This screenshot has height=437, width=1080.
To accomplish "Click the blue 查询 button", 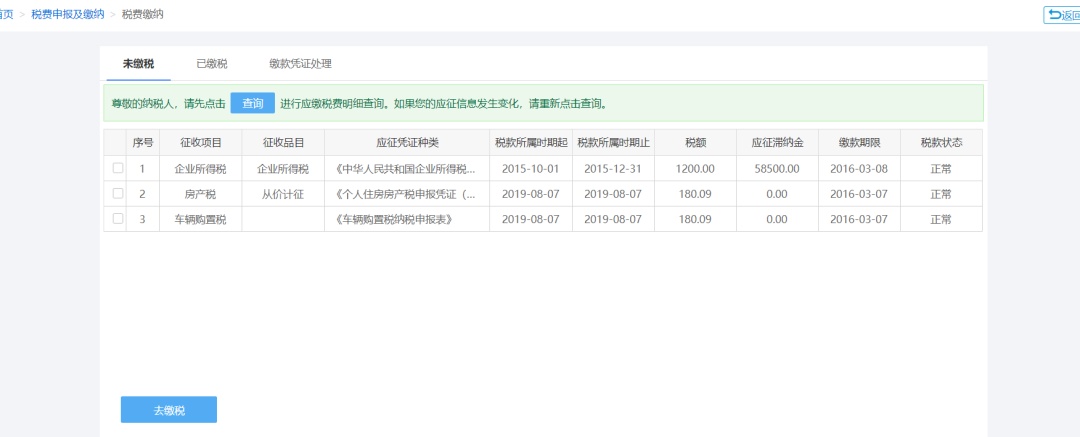I will pos(252,103).
